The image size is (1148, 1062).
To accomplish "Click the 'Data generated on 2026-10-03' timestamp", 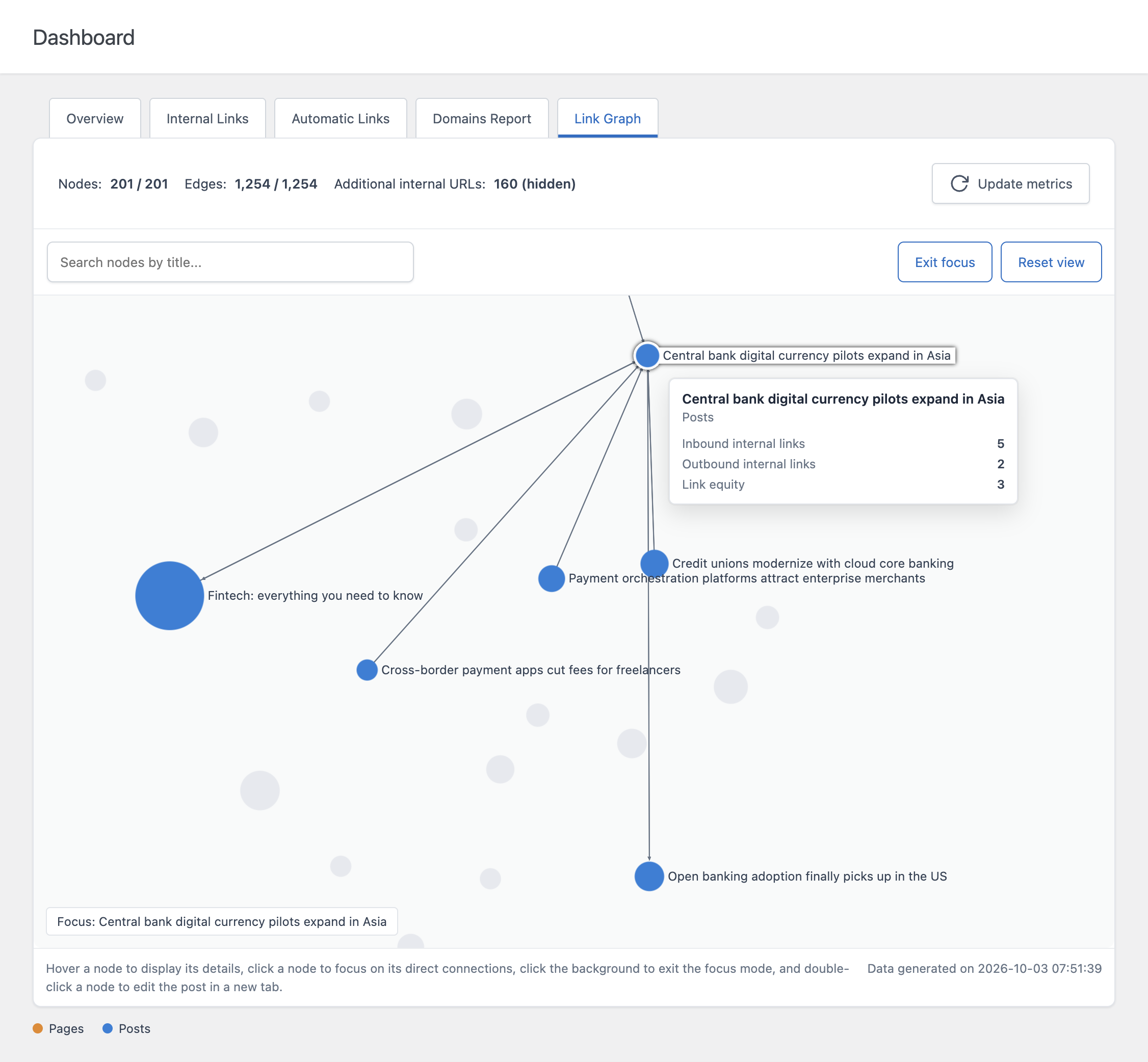I will (x=984, y=968).
